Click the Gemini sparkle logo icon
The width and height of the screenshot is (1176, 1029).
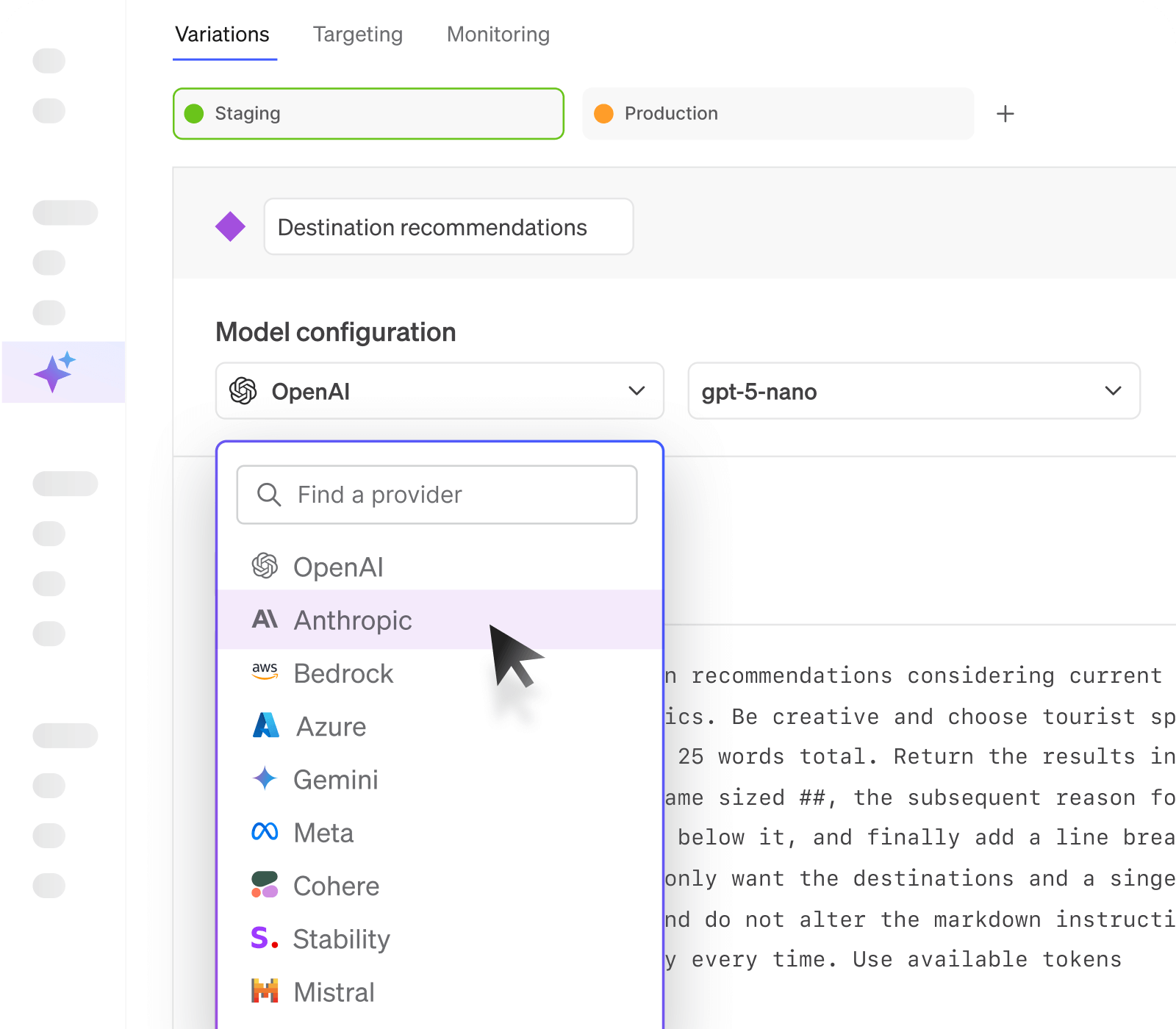(x=265, y=778)
